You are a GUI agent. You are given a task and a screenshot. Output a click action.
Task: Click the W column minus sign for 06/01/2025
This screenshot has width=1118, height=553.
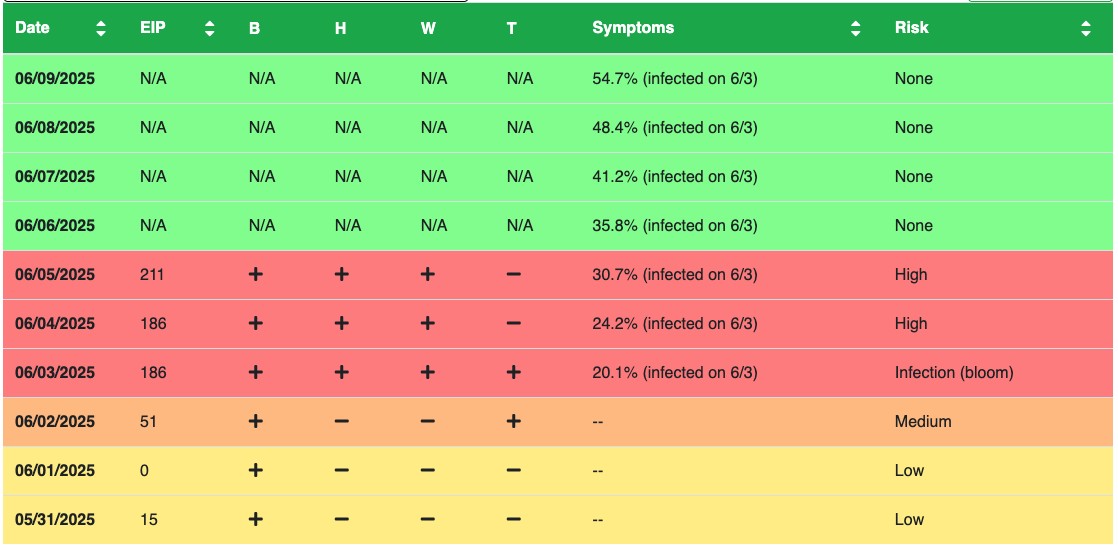point(427,471)
